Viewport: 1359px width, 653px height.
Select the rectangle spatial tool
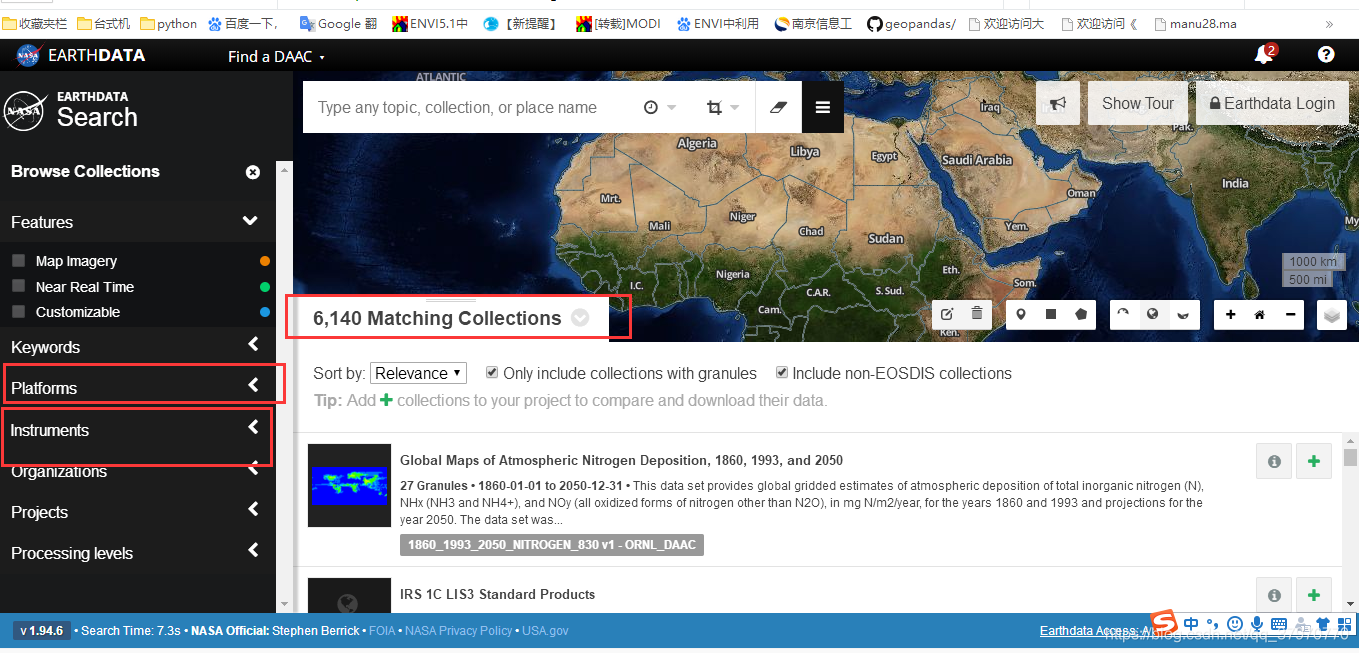[x=1051, y=314]
